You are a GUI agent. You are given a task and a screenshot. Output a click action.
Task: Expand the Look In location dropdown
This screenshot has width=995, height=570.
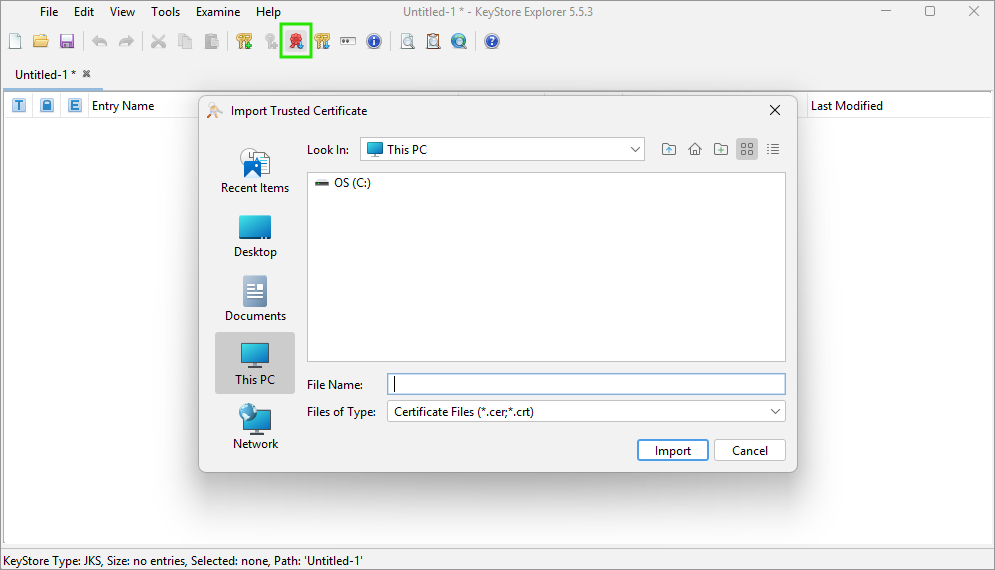coord(636,149)
